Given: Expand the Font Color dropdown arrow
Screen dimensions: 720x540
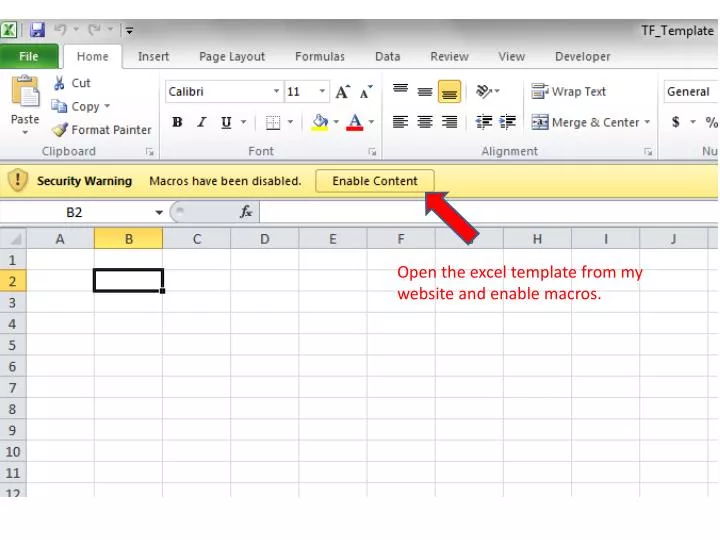Looking at the screenshot, I should (x=371, y=122).
